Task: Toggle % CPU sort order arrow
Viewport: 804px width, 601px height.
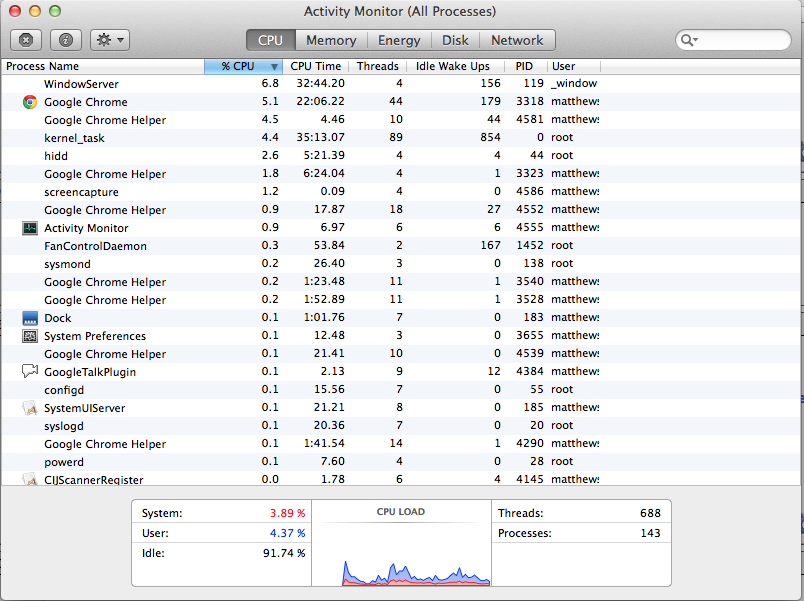Action: point(274,67)
